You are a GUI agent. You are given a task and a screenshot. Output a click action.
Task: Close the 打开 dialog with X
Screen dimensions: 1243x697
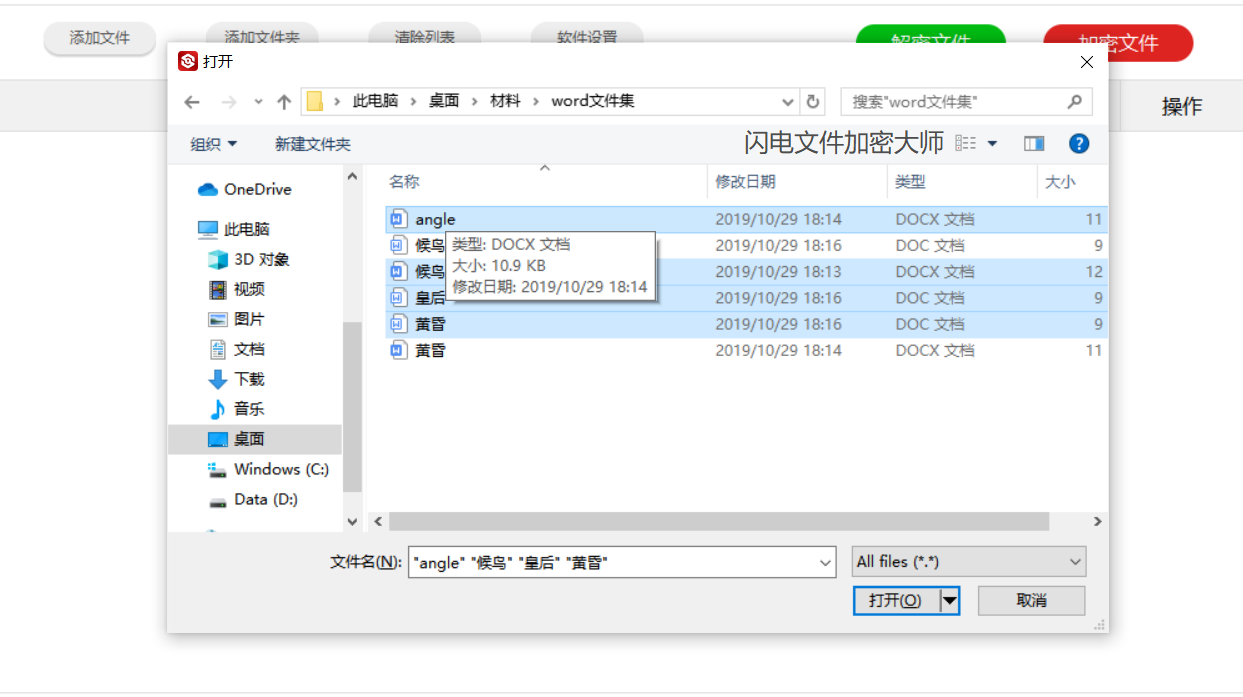click(1087, 62)
